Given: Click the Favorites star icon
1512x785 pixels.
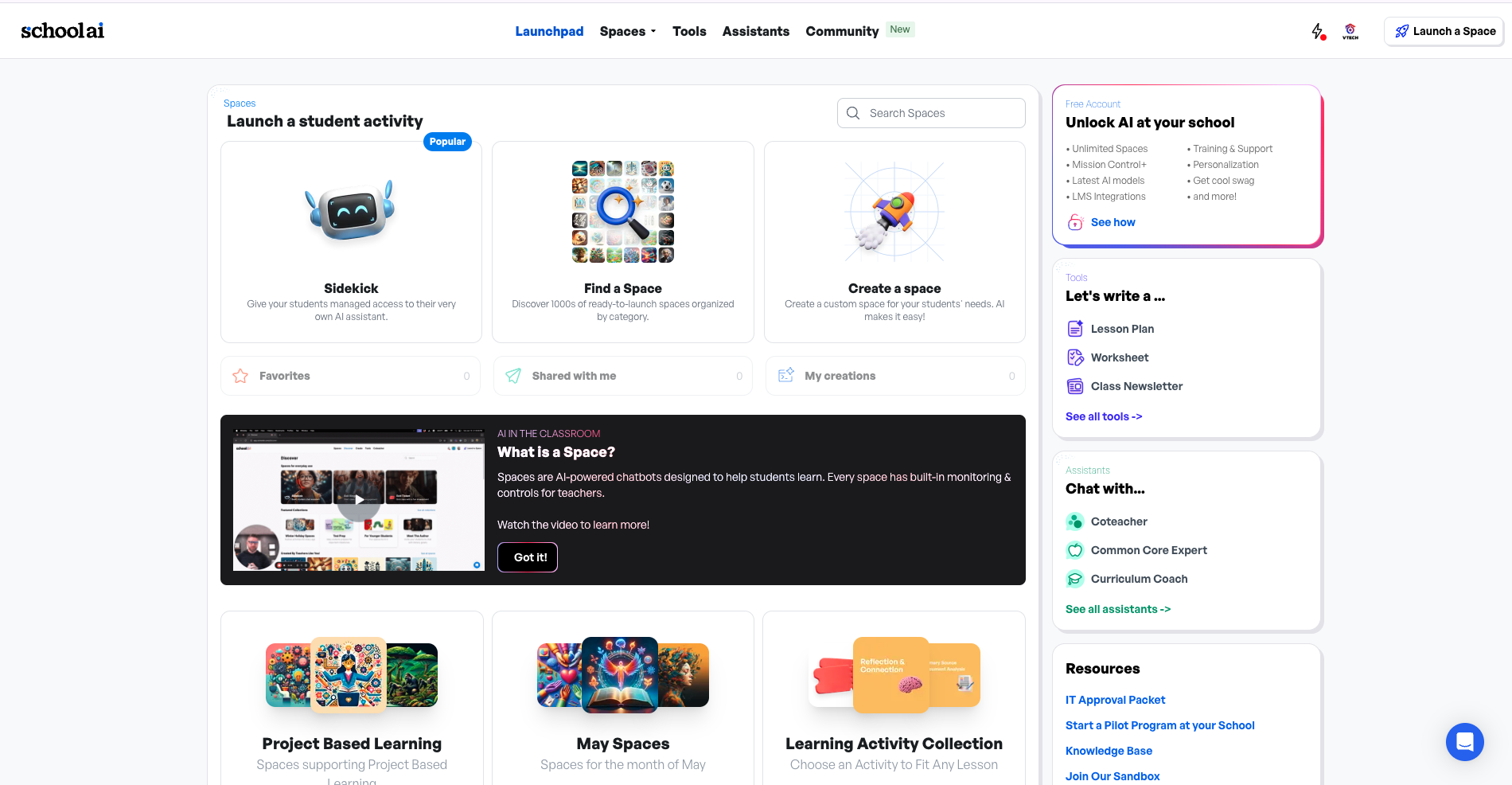Looking at the screenshot, I should point(240,376).
